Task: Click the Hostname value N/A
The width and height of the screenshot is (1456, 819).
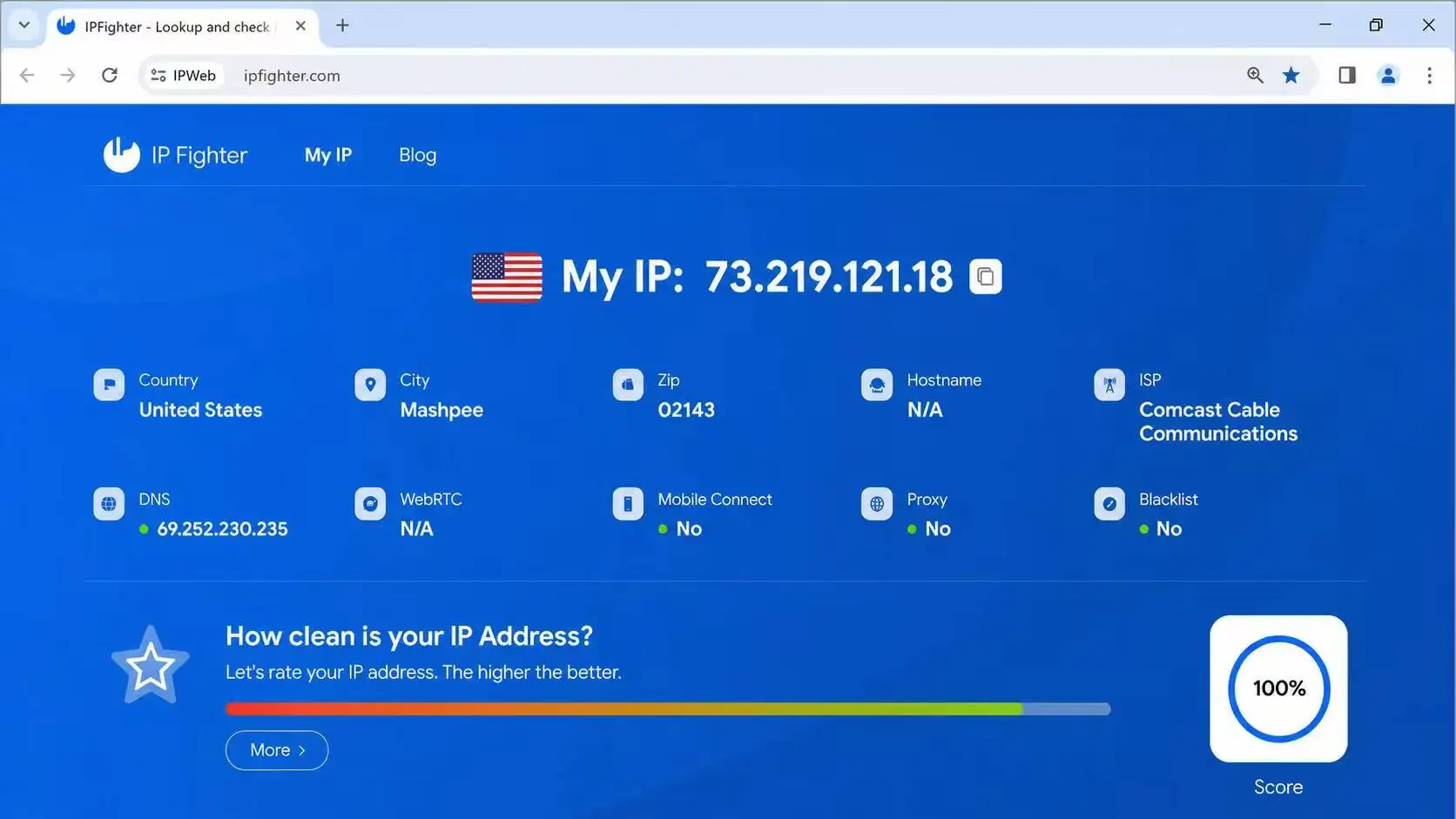Action: point(925,410)
